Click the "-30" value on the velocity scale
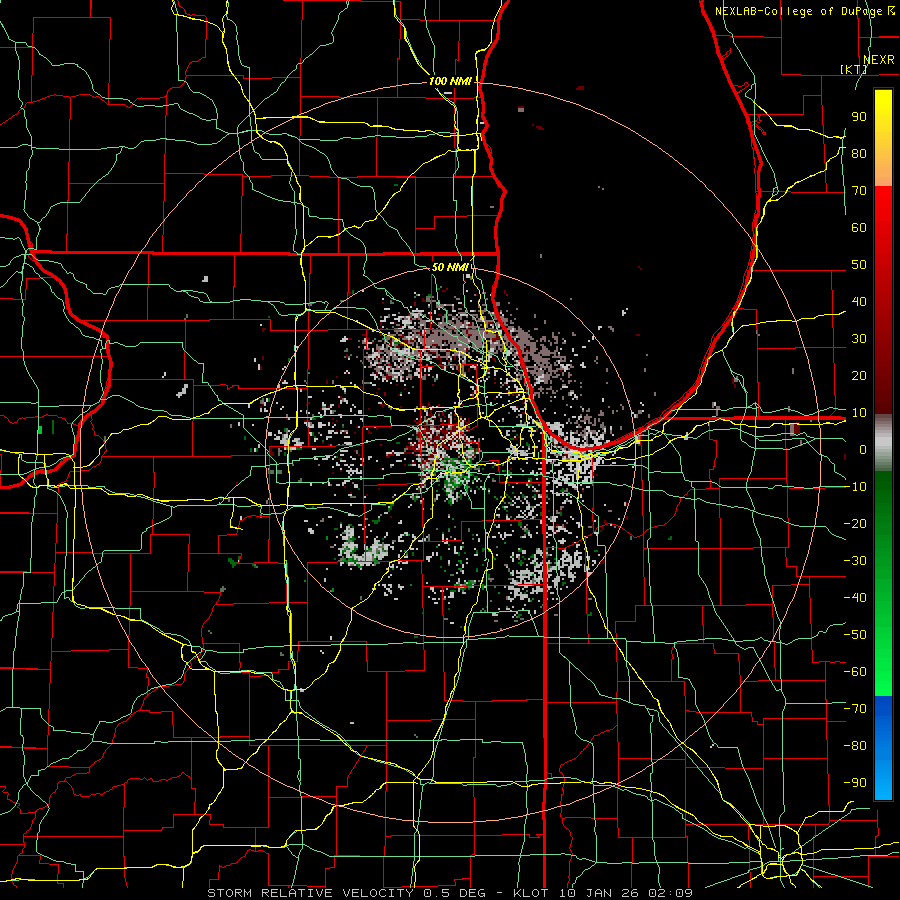 click(x=855, y=561)
